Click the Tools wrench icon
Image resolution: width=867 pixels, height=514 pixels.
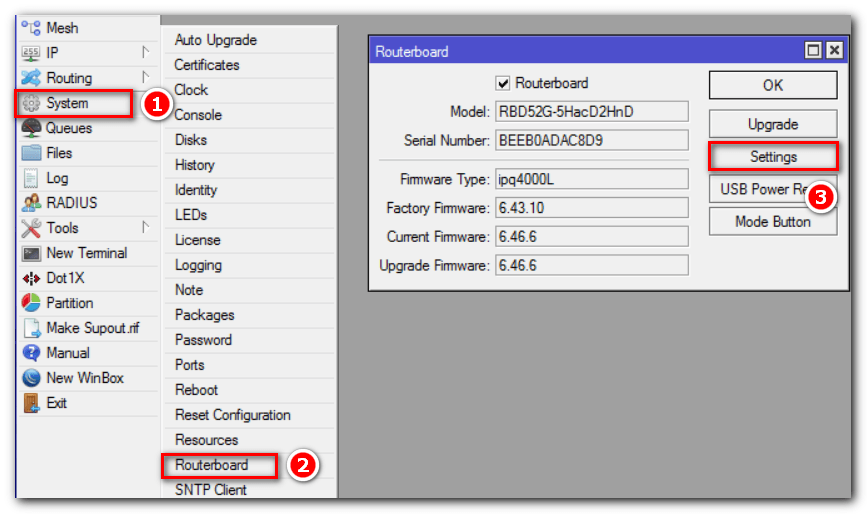click(x=31, y=228)
